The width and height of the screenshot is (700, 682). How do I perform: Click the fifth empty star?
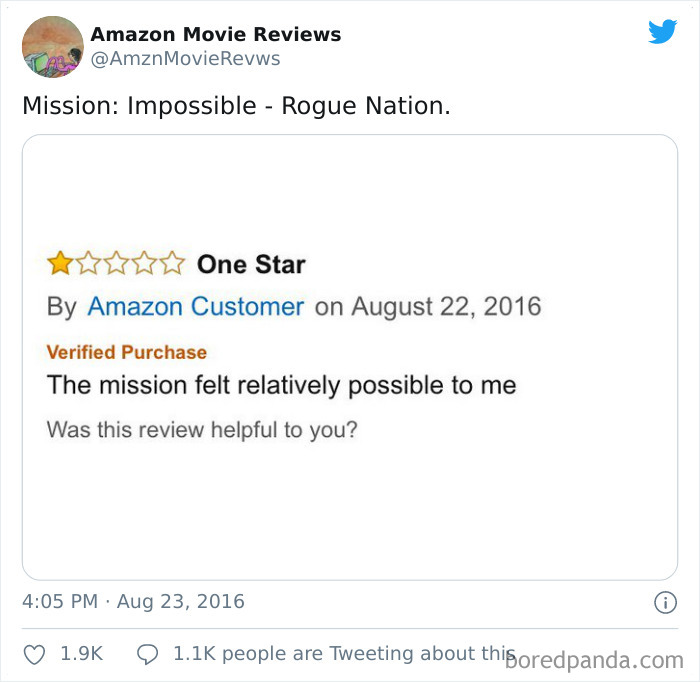point(172,263)
